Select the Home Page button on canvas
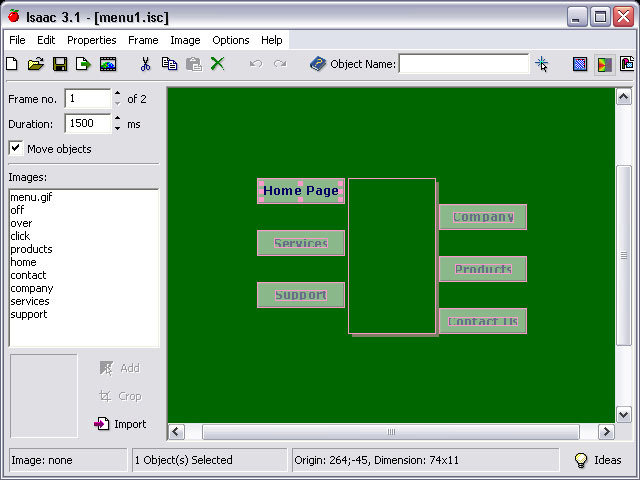 click(301, 191)
